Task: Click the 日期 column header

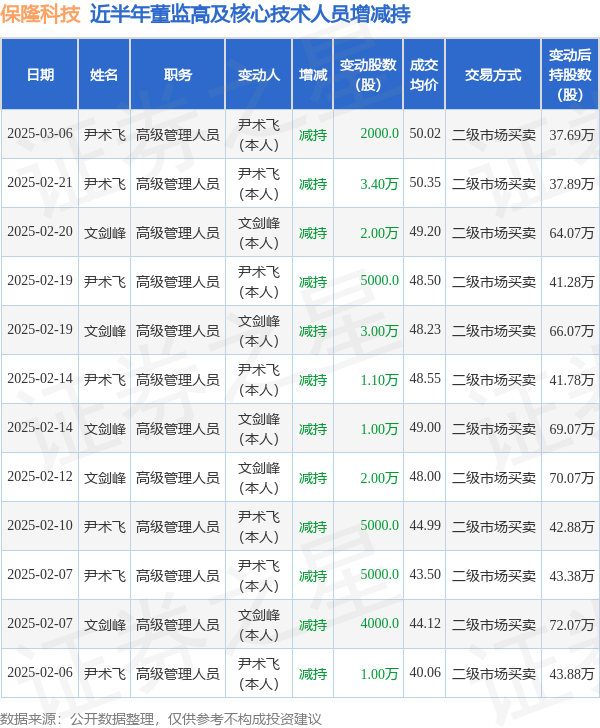Action: (x=40, y=75)
